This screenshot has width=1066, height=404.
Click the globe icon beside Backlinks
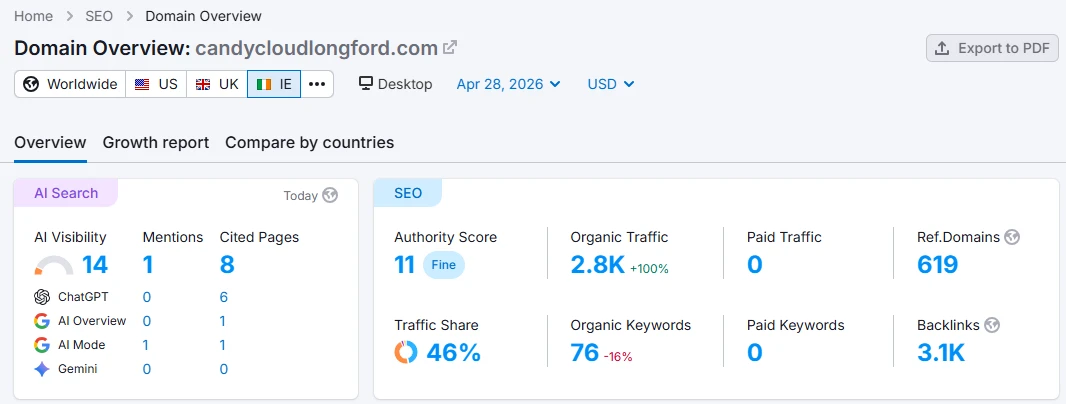[x=992, y=325]
